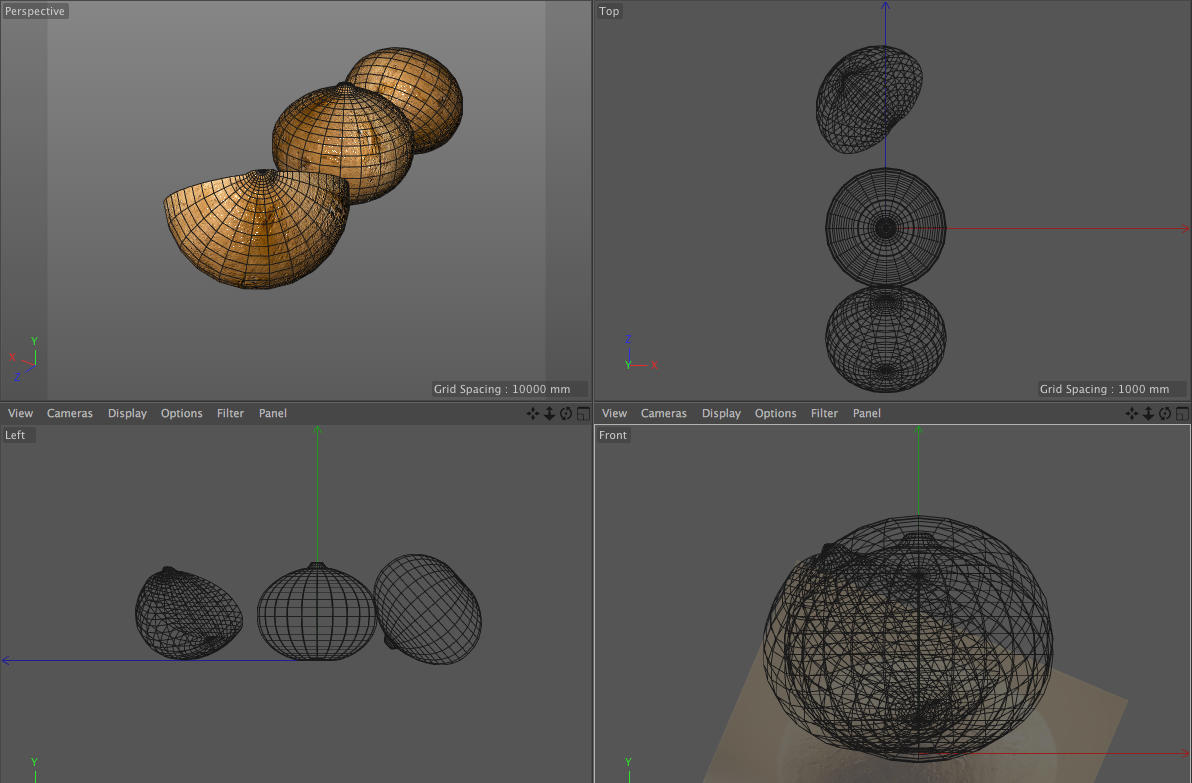Click the zoom camera icon in Front viewport
The width and height of the screenshot is (1192, 783).
coord(1148,413)
